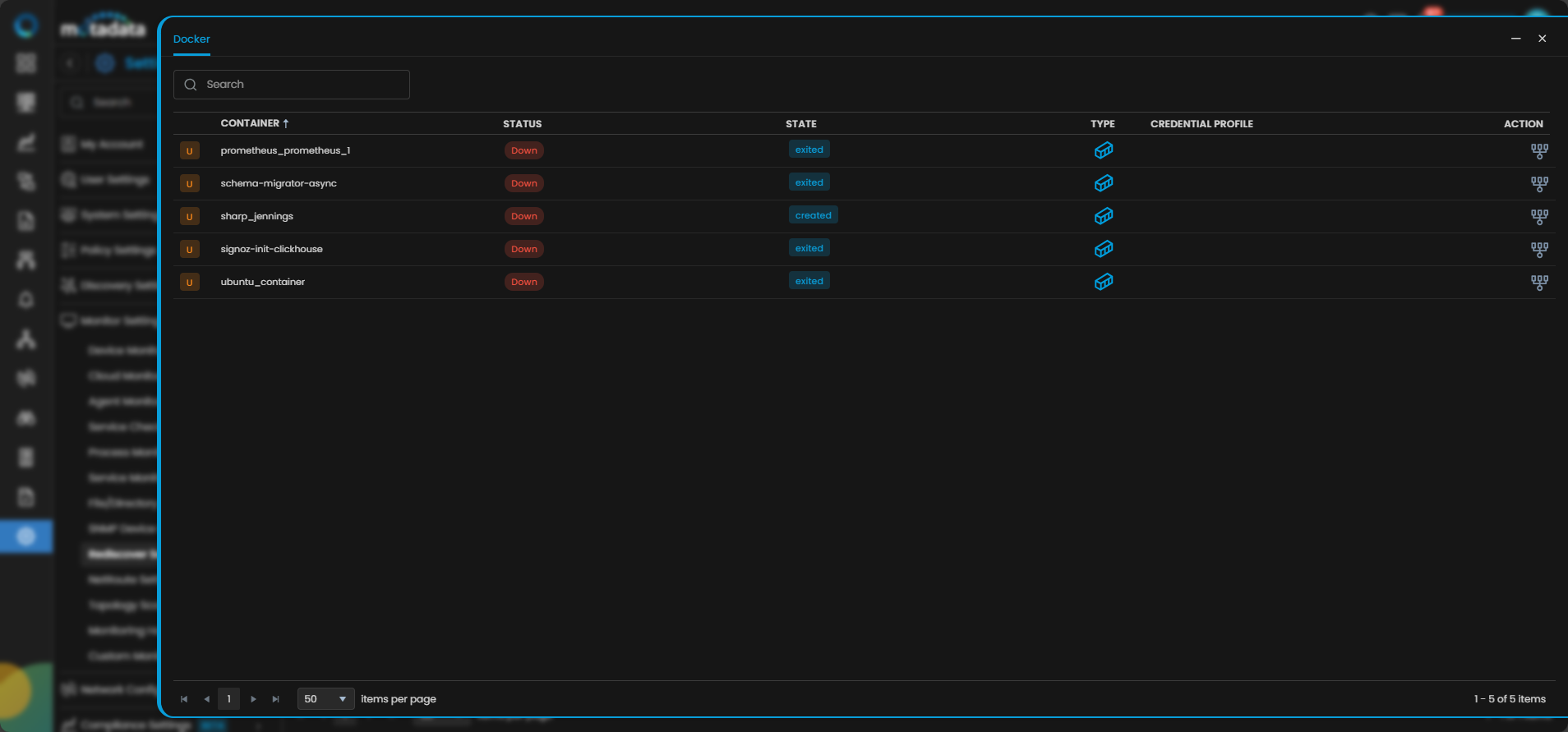
Task: Click the STATUS column header
Action: click(x=523, y=124)
